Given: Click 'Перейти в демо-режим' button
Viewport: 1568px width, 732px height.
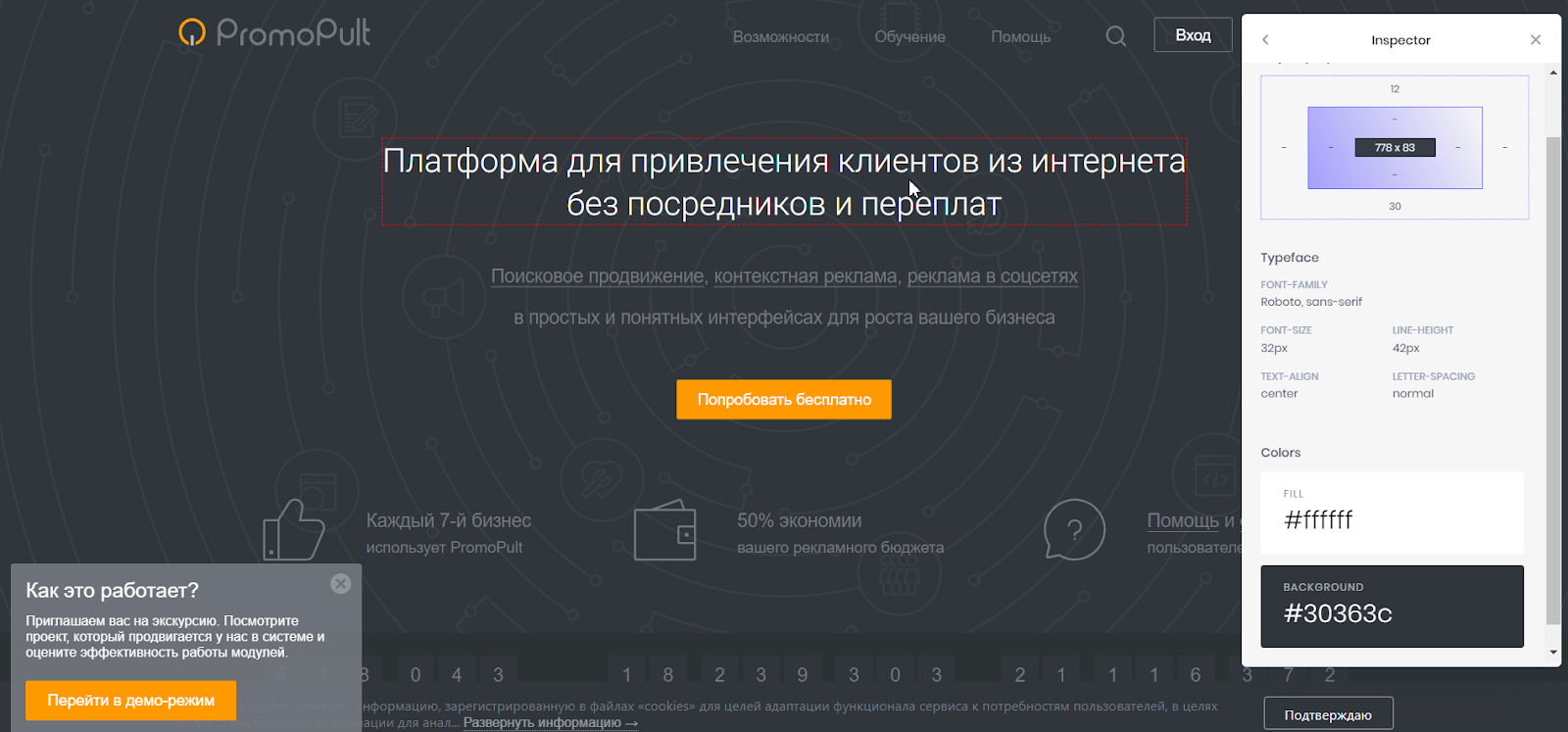Looking at the screenshot, I should 130,701.
